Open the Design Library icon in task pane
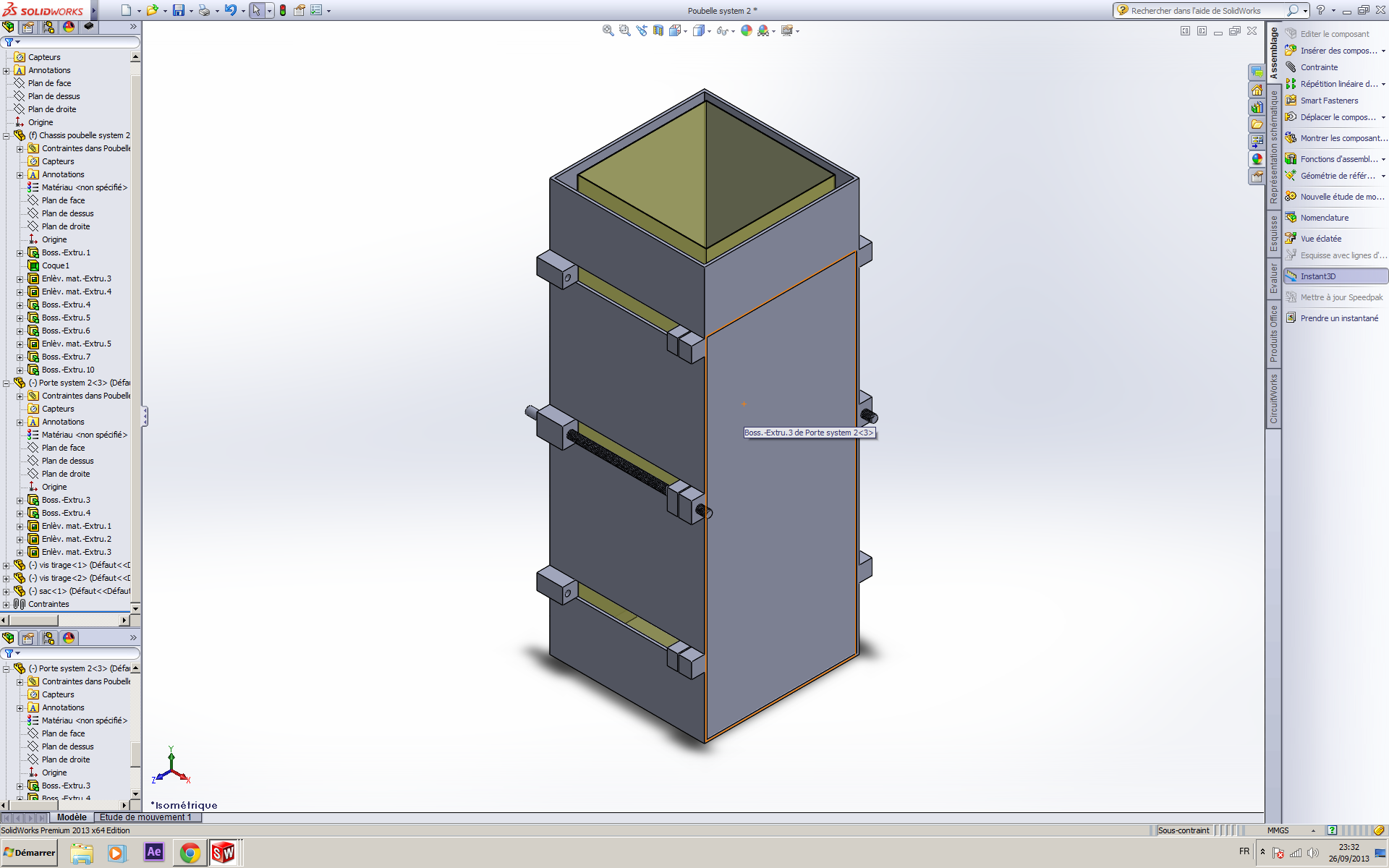Image resolution: width=1389 pixels, height=868 pixels. (x=1257, y=107)
